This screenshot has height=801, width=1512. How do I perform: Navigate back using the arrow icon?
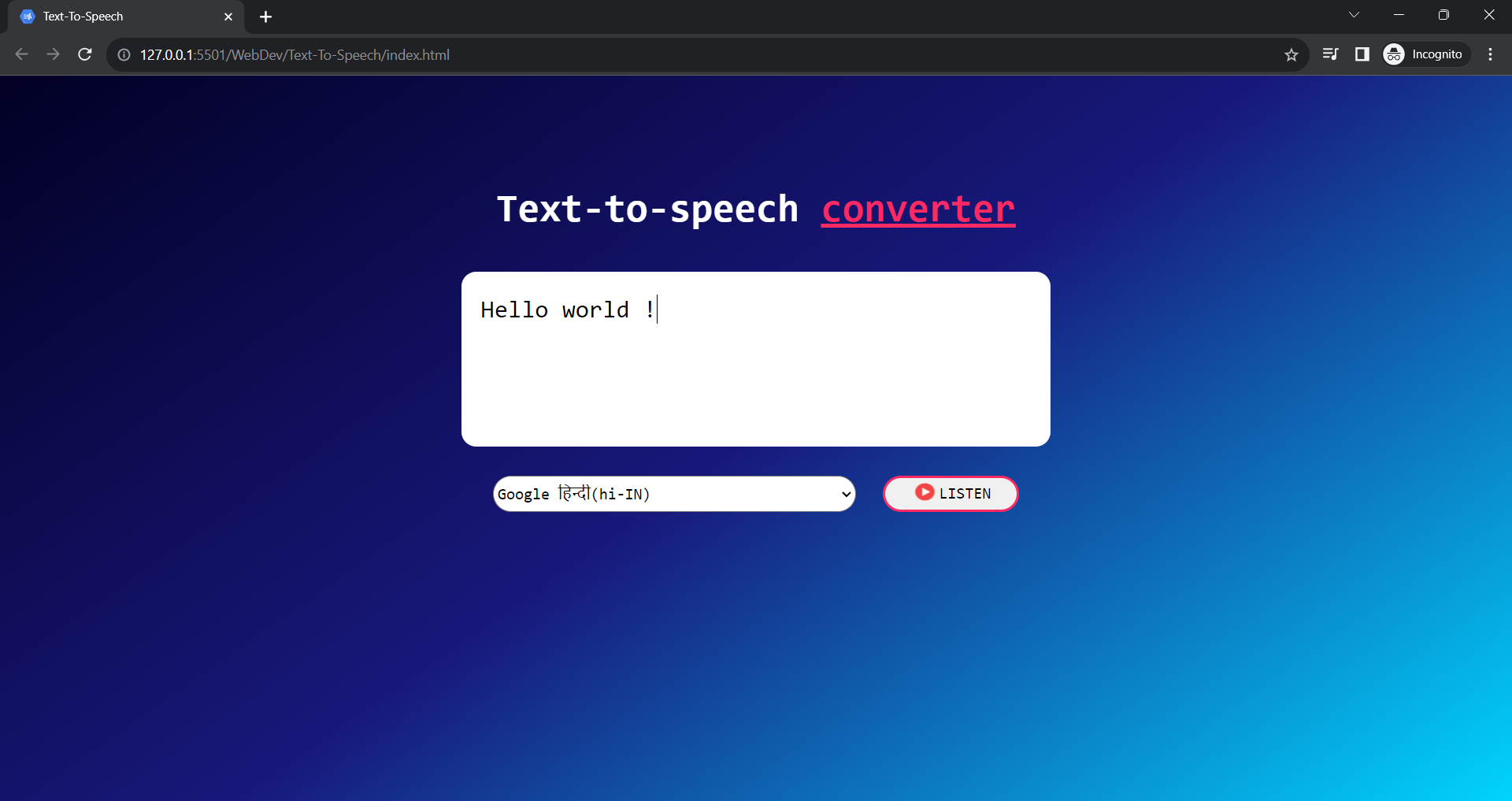click(x=21, y=54)
